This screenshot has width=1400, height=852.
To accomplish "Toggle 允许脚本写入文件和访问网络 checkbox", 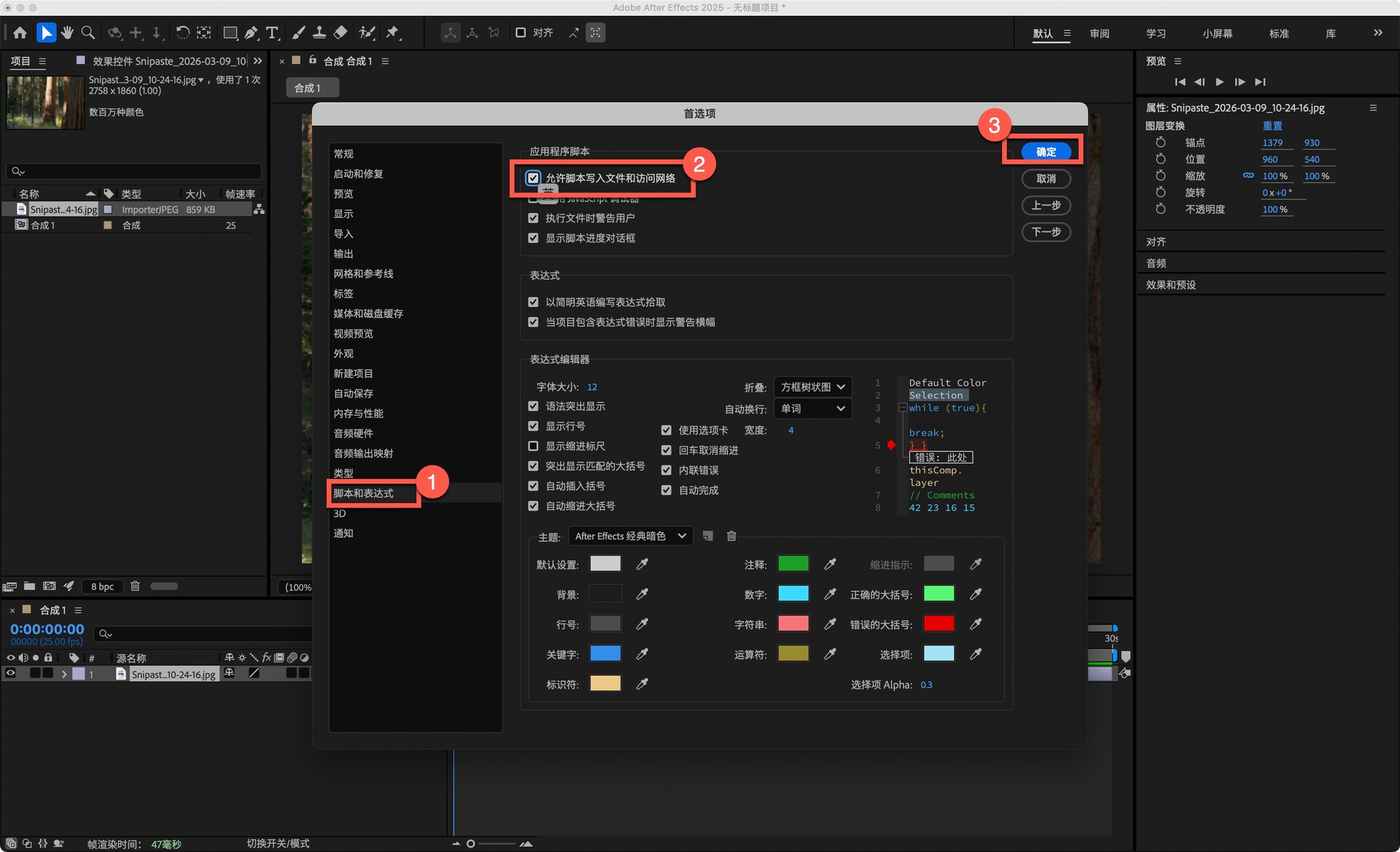I will coord(533,178).
